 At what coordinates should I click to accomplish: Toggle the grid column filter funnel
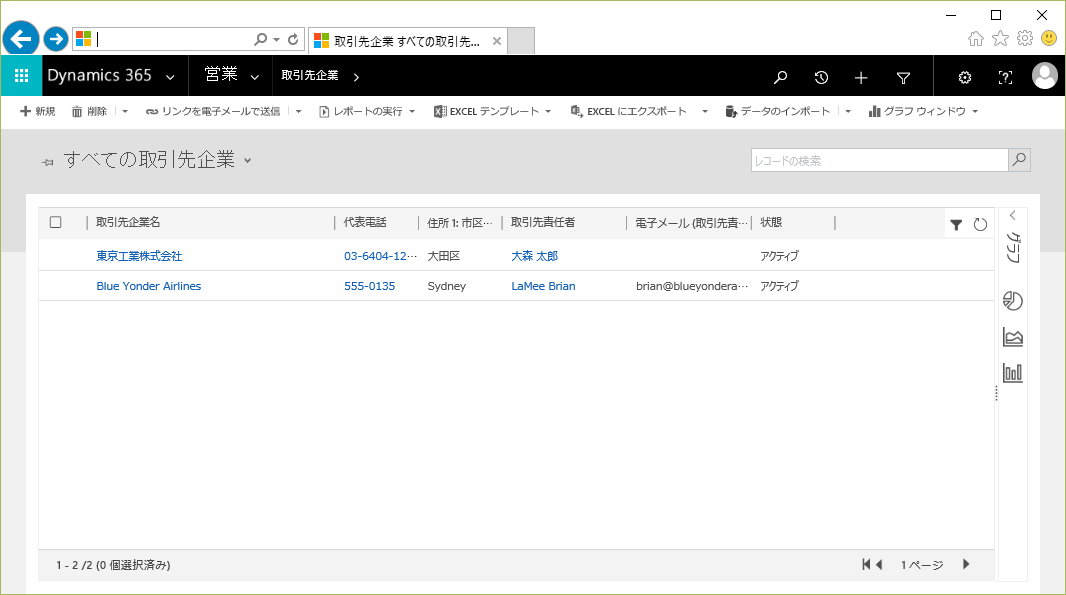pyautogui.click(x=956, y=224)
